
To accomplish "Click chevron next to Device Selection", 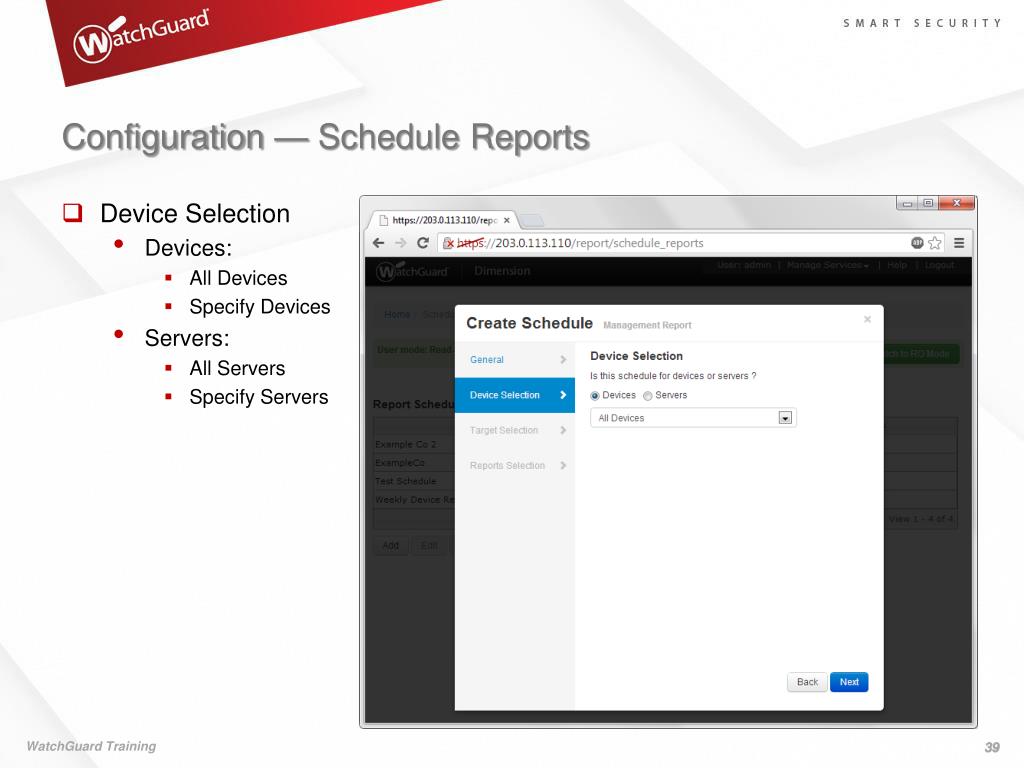I will pos(563,395).
